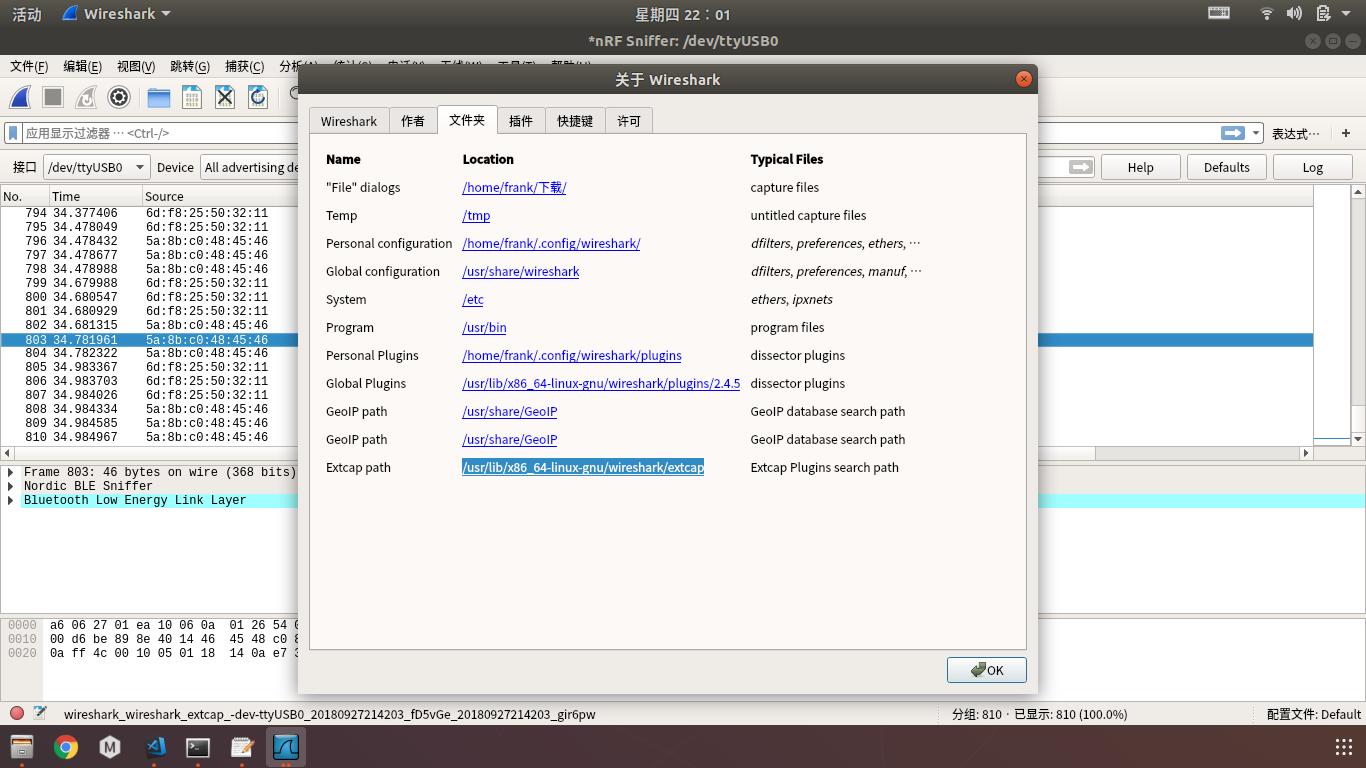The height and width of the screenshot is (768, 1366).
Task: Click the display filter bookmark icon
Action: coord(13,133)
